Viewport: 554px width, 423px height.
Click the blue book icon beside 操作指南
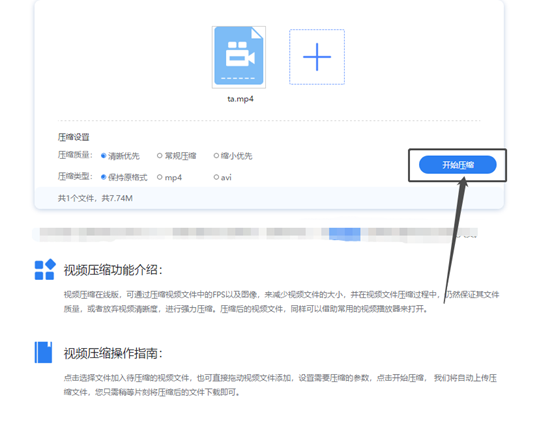tap(43, 352)
